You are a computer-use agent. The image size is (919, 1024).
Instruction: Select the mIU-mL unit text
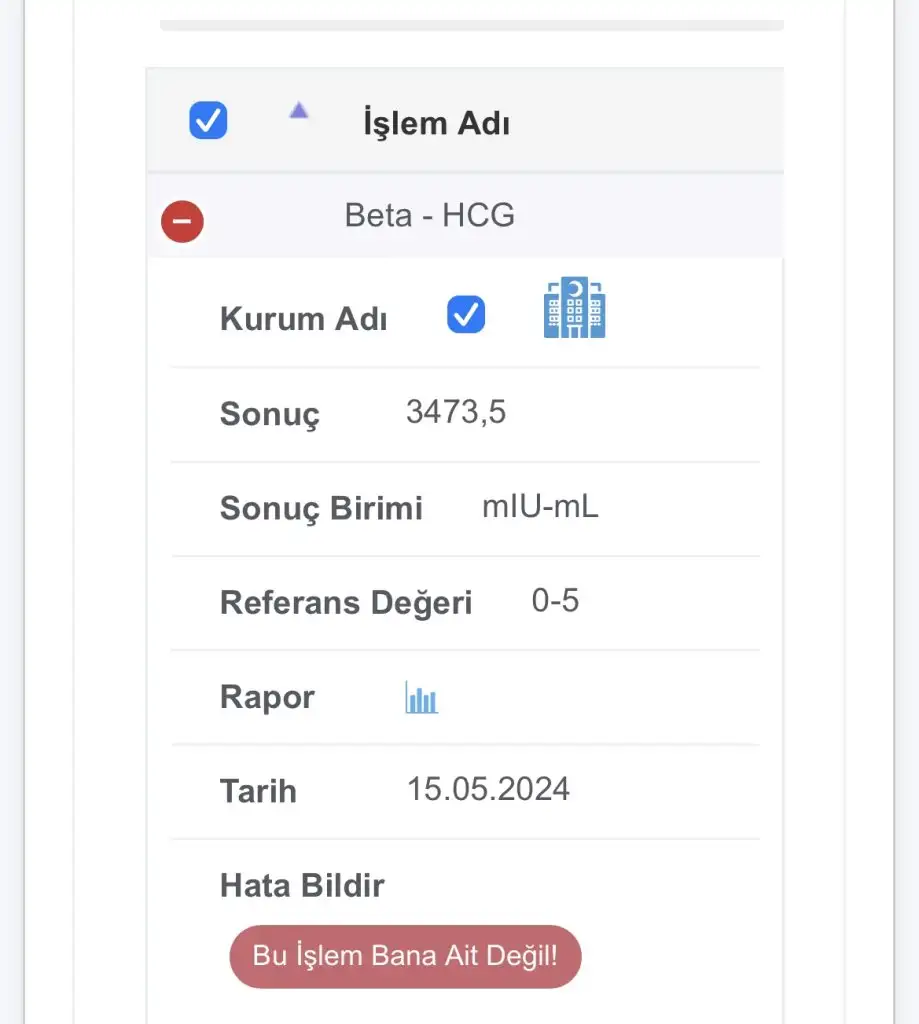pyautogui.click(x=540, y=507)
